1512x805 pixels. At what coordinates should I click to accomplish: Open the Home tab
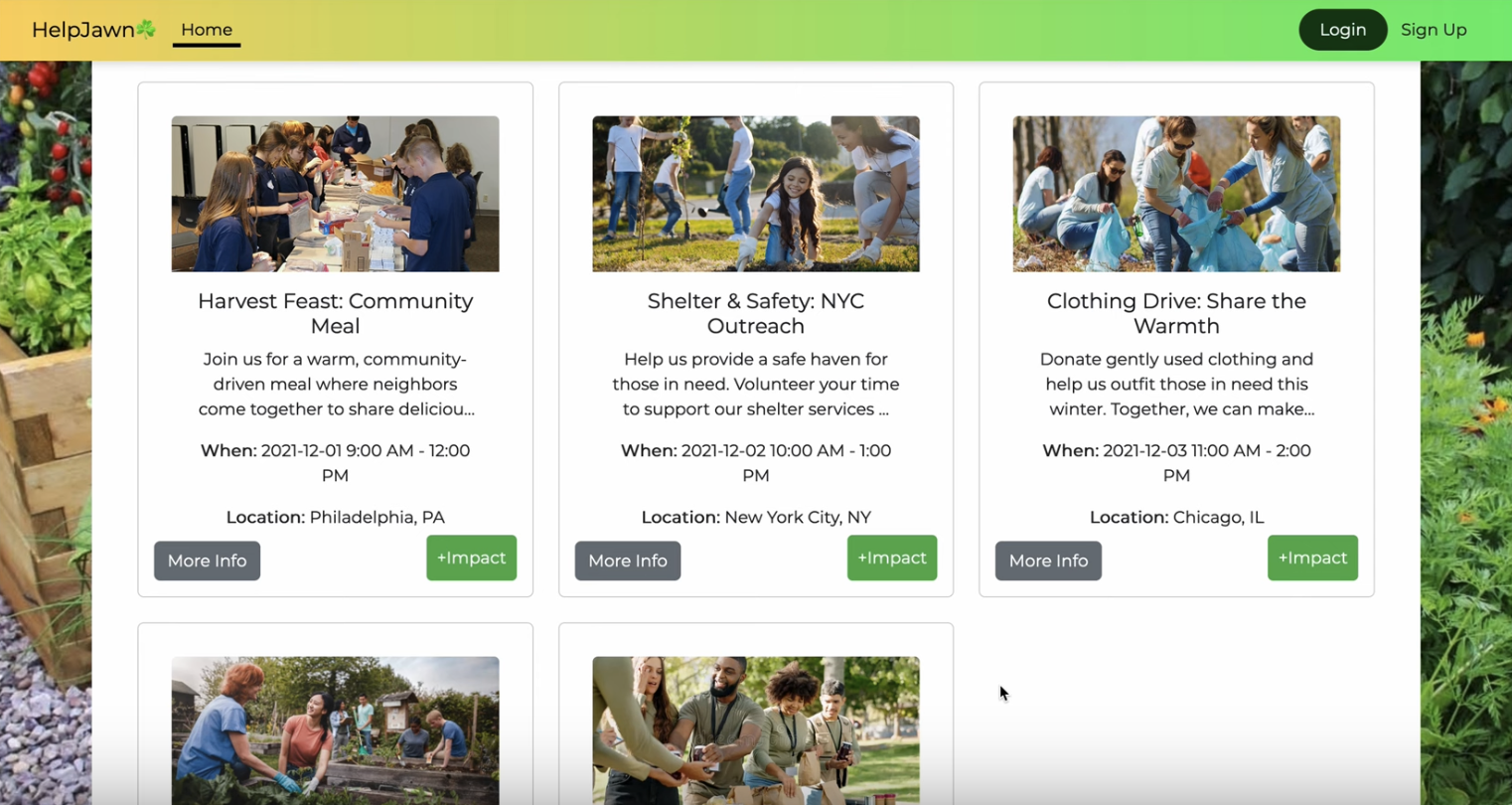tap(207, 30)
